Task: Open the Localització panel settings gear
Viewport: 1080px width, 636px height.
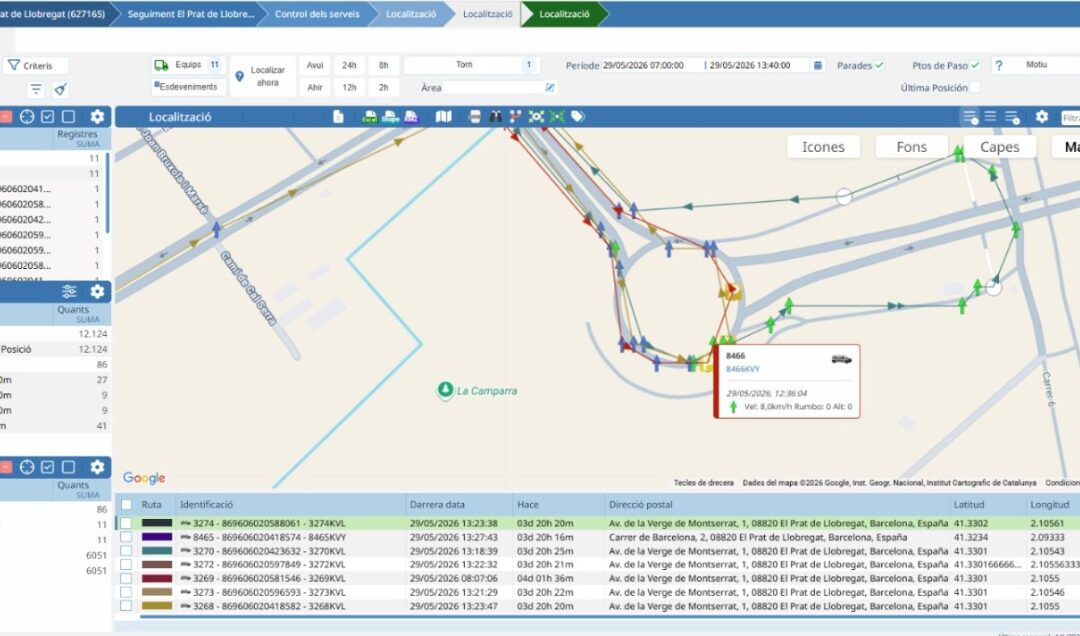Action: pyautogui.click(x=1041, y=116)
